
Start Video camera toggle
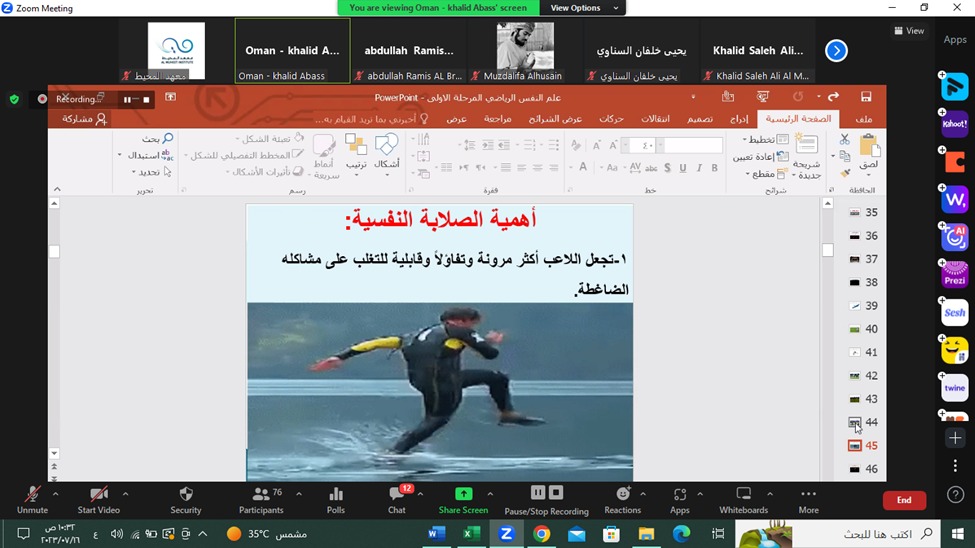tap(98, 495)
